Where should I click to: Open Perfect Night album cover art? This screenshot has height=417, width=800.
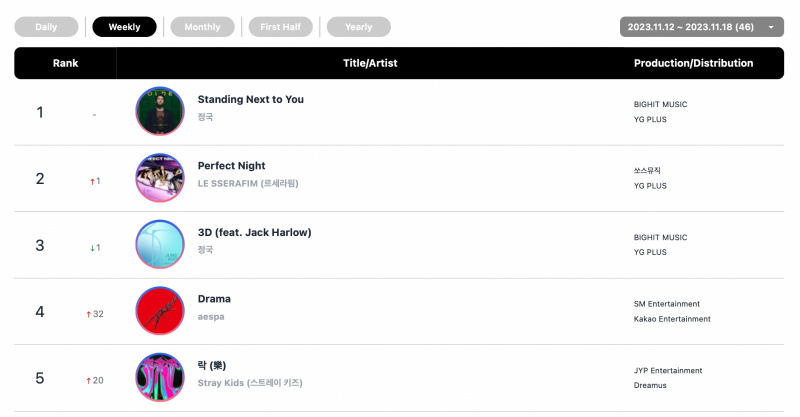pyautogui.click(x=160, y=178)
